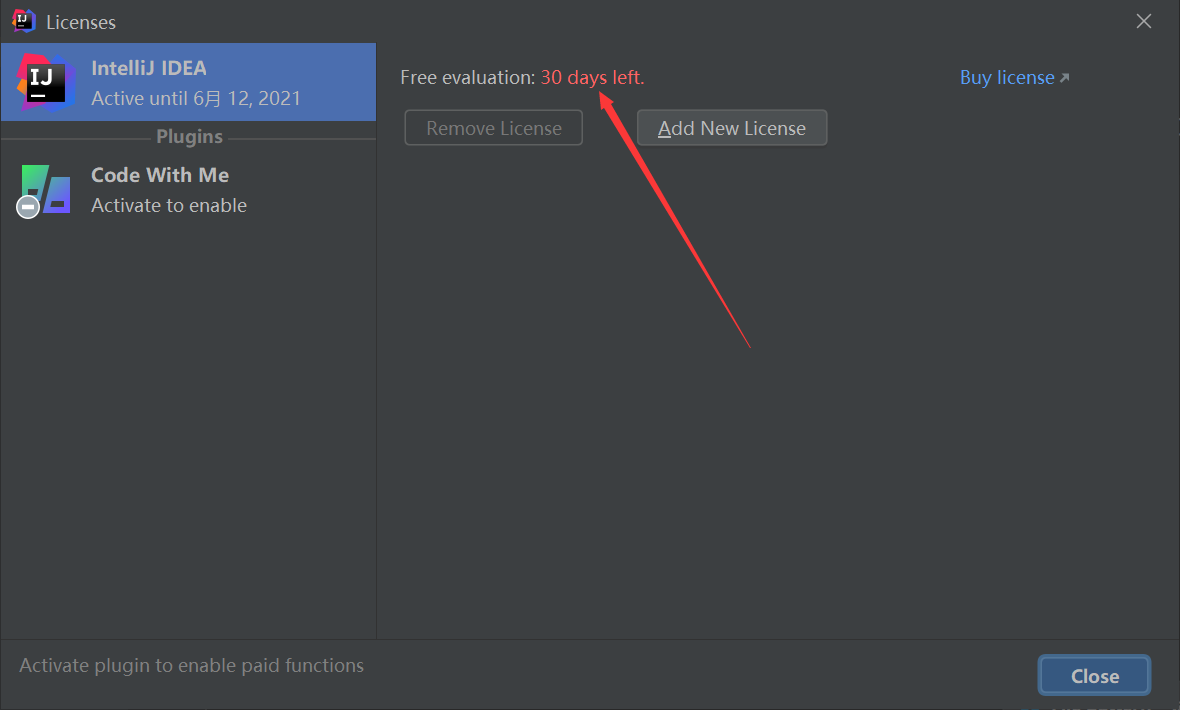The width and height of the screenshot is (1180, 710).
Task: Close the Licenses dialog with the X
Action: 1144,21
